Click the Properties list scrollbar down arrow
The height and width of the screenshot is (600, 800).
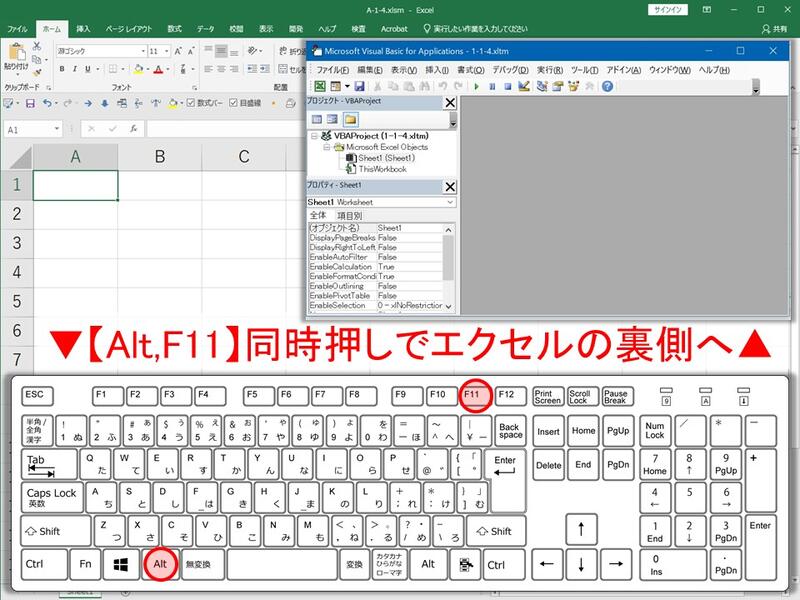pos(448,306)
